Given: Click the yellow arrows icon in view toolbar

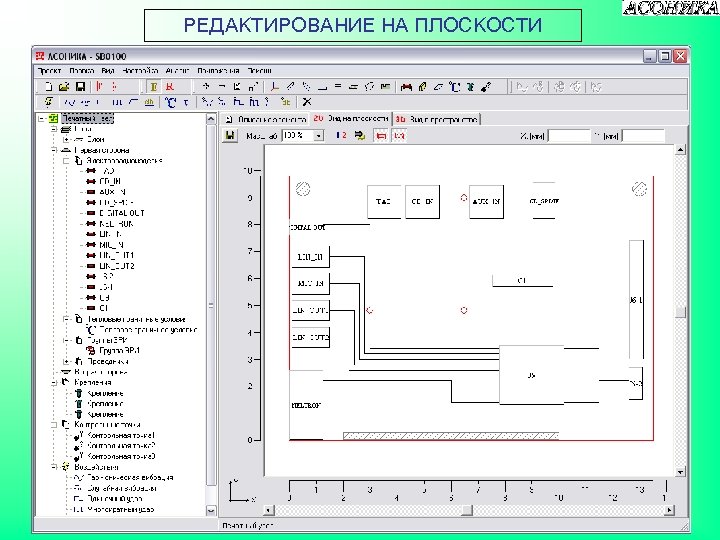Looking at the screenshot, I should pos(360,135).
